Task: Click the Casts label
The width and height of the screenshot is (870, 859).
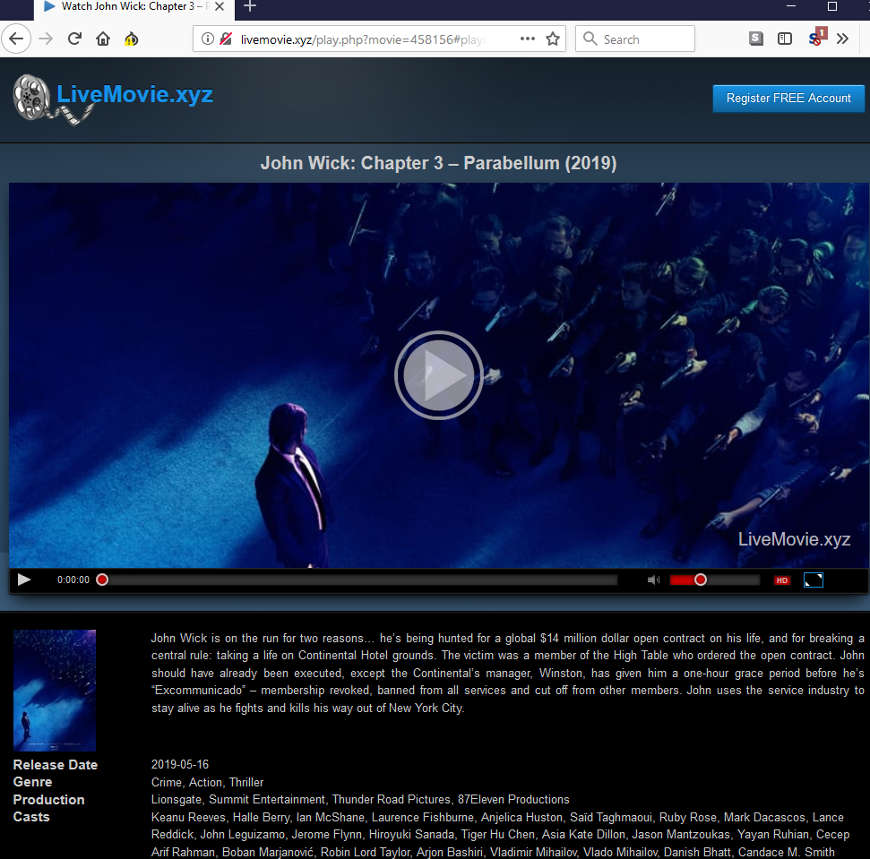Action: coord(31,817)
